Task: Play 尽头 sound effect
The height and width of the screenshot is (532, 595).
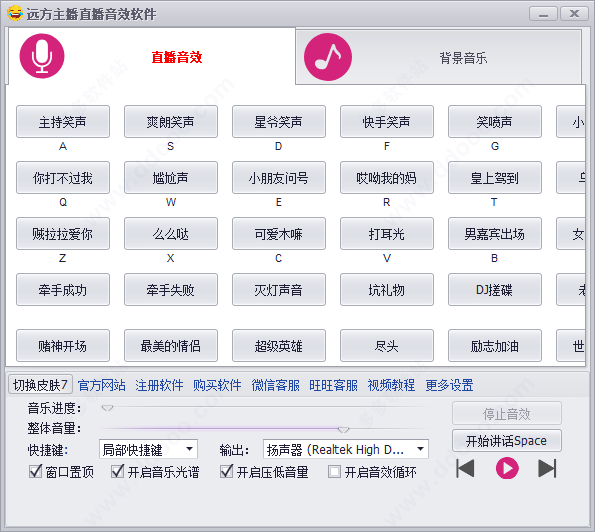Action: (x=387, y=346)
